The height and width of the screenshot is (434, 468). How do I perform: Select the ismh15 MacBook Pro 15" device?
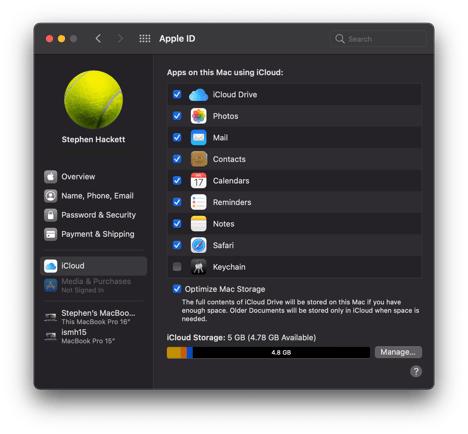pyautogui.click(x=93, y=336)
